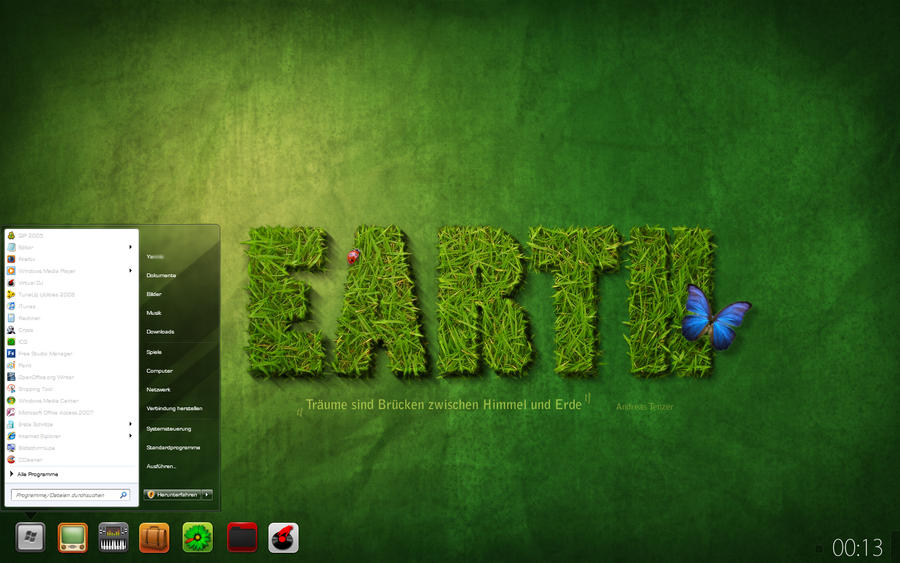The height and width of the screenshot is (563, 900).
Task: Open TuneUp Utilities 2008
Action: coord(41,294)
